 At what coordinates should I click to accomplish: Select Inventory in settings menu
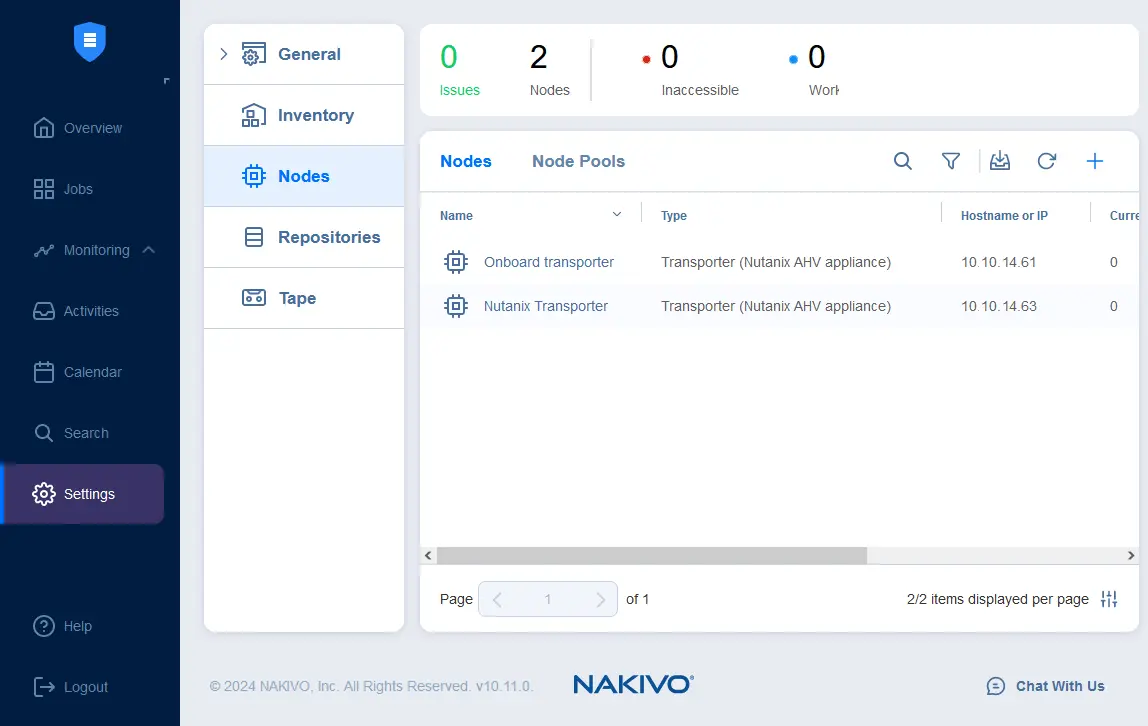(x=304, y=116)
